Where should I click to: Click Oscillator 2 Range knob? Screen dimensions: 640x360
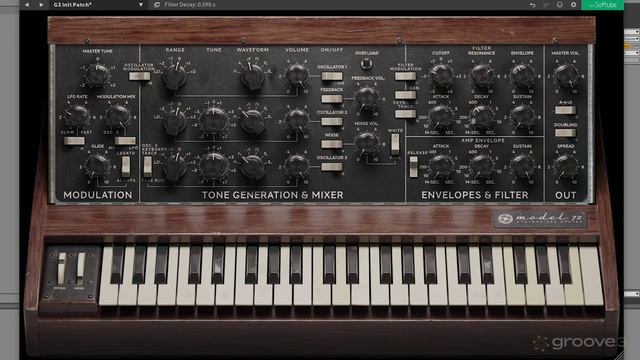pyautogui.click(x=175, y=122)
